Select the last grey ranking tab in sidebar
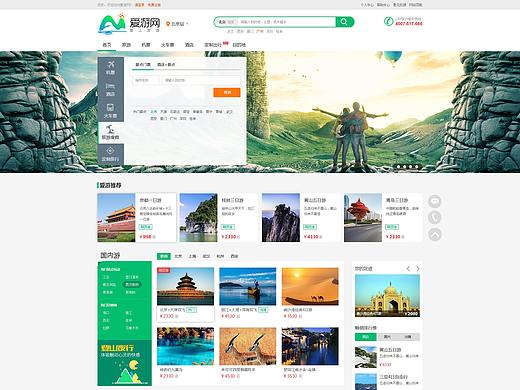This screenshot has height=390, width=520. [x=408, y=337]
